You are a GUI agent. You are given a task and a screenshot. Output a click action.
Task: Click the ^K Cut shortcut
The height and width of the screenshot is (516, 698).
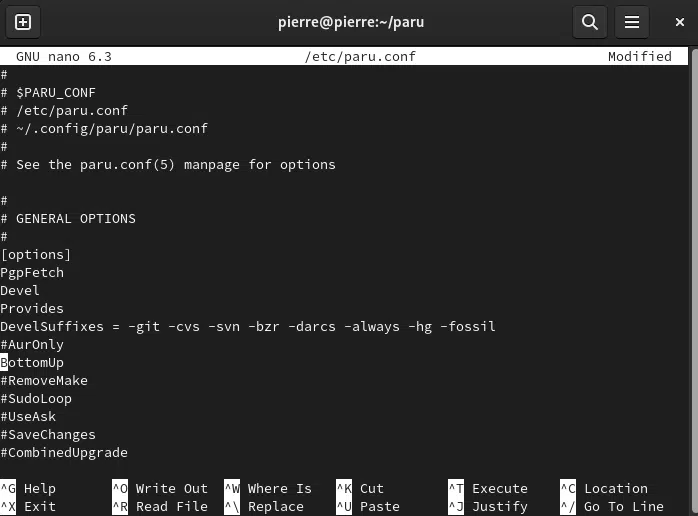click(x=360, y=488)
